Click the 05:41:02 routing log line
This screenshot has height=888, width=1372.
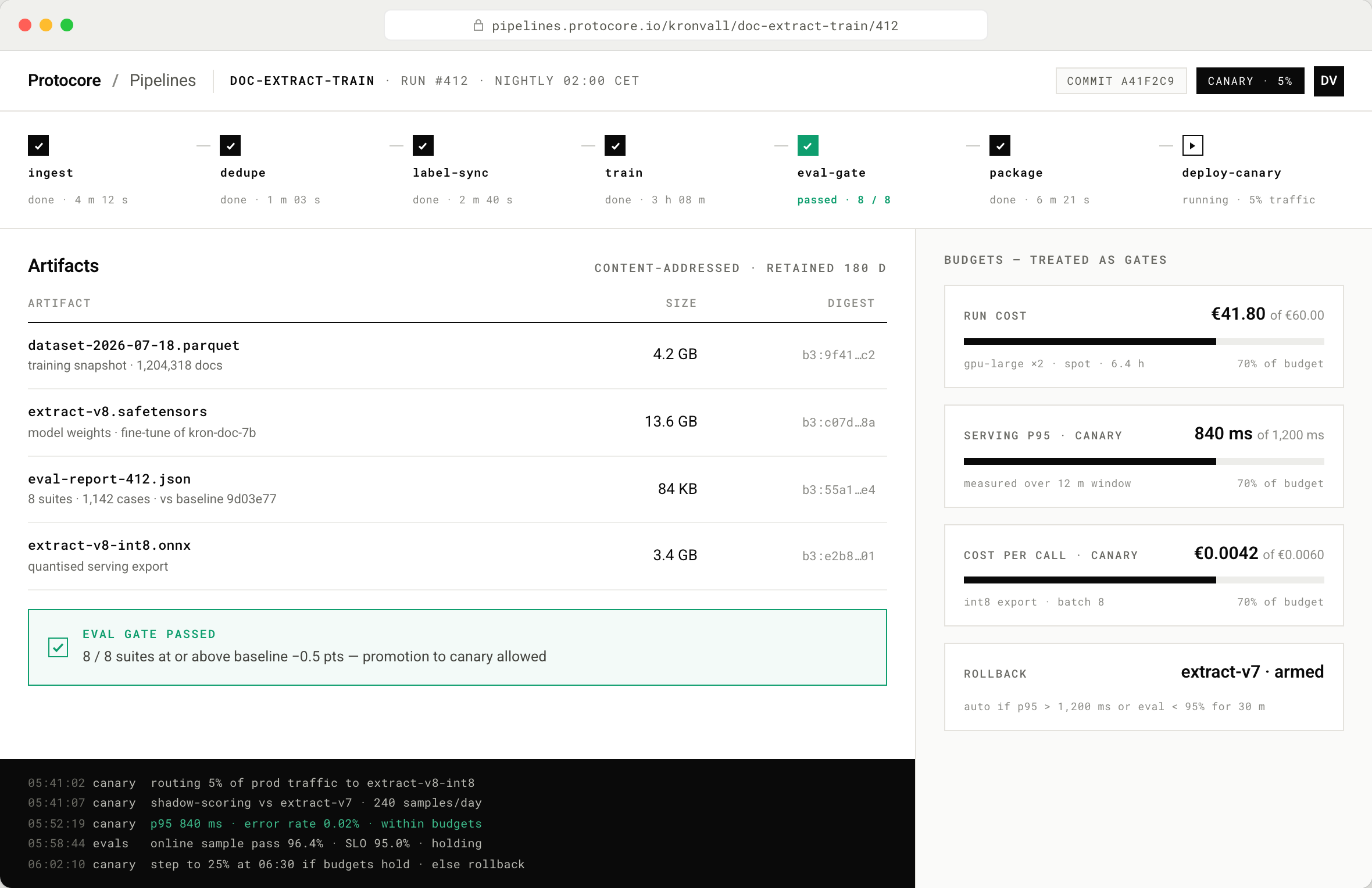(x=251, y=783)
